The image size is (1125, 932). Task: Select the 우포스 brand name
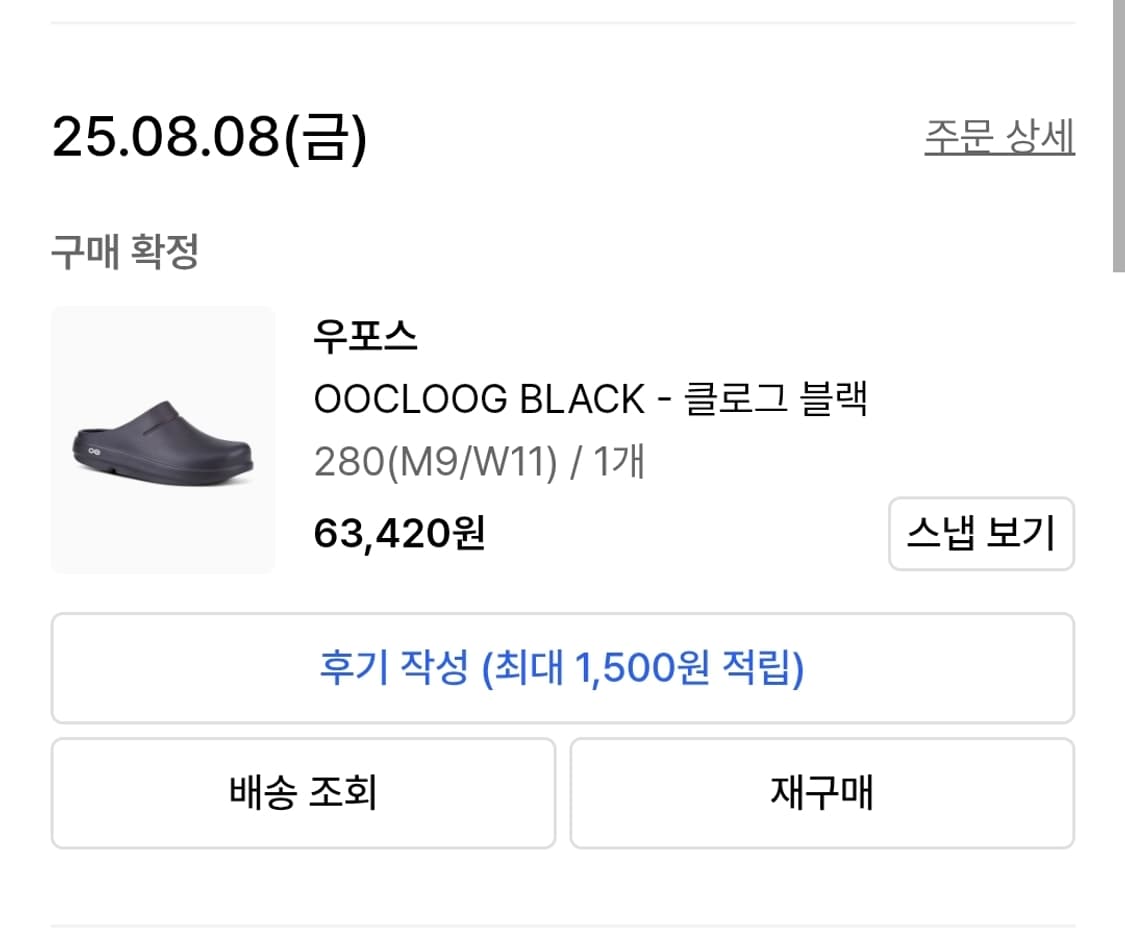click(365, 337)
